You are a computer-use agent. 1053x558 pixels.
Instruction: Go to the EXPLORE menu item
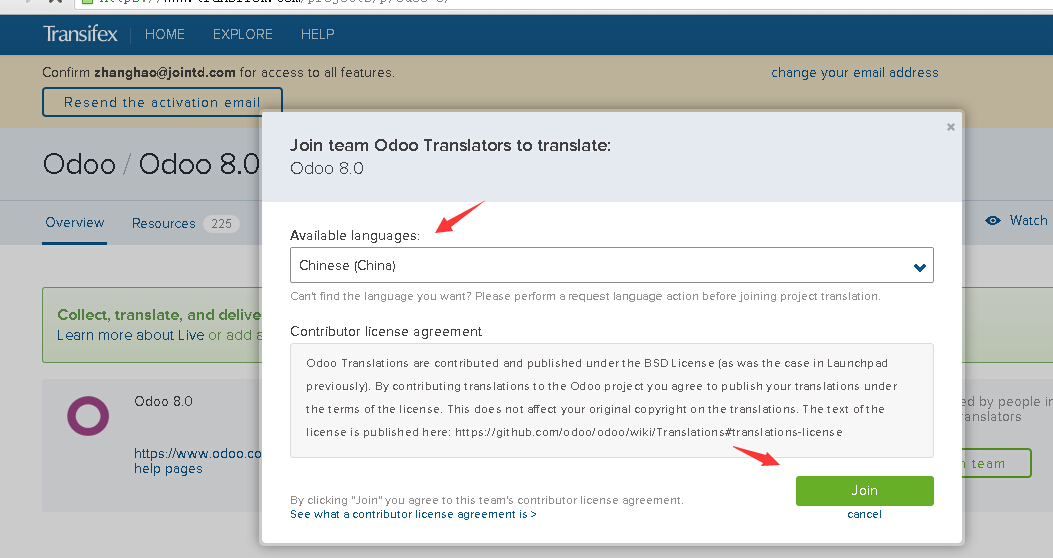point(242,34)
